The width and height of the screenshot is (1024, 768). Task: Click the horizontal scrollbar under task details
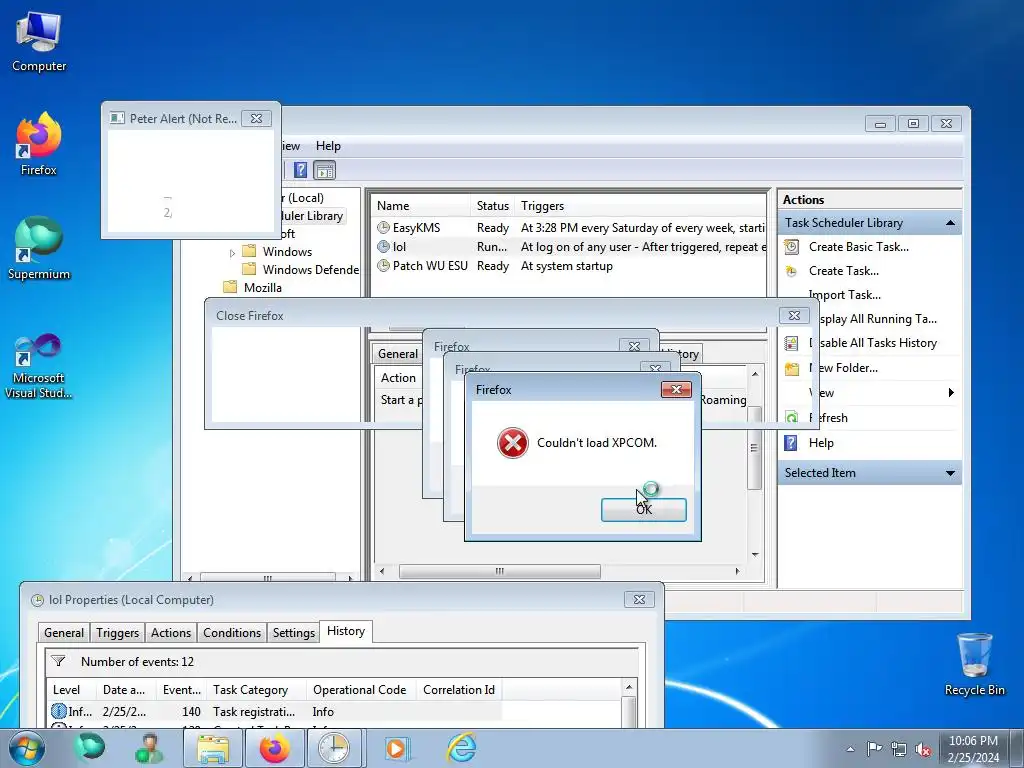pos(500,572)
